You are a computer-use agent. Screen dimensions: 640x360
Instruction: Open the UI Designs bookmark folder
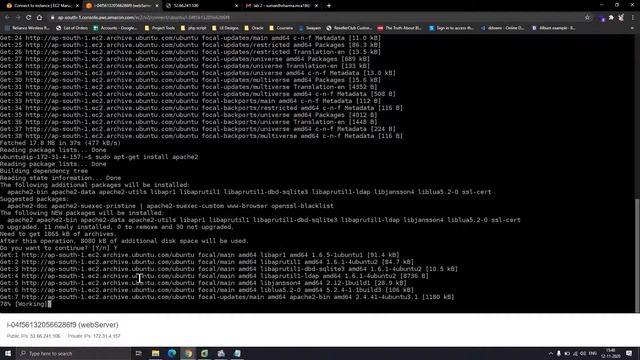click(x=225, y=28)
